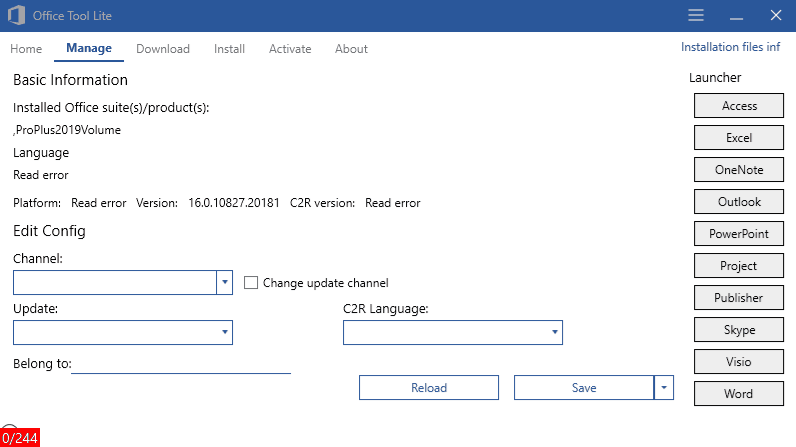Expand the Channel dropdown arrow
Image resolution: width=796 pixels, height=447 pixels.
[x=224, y=282]
